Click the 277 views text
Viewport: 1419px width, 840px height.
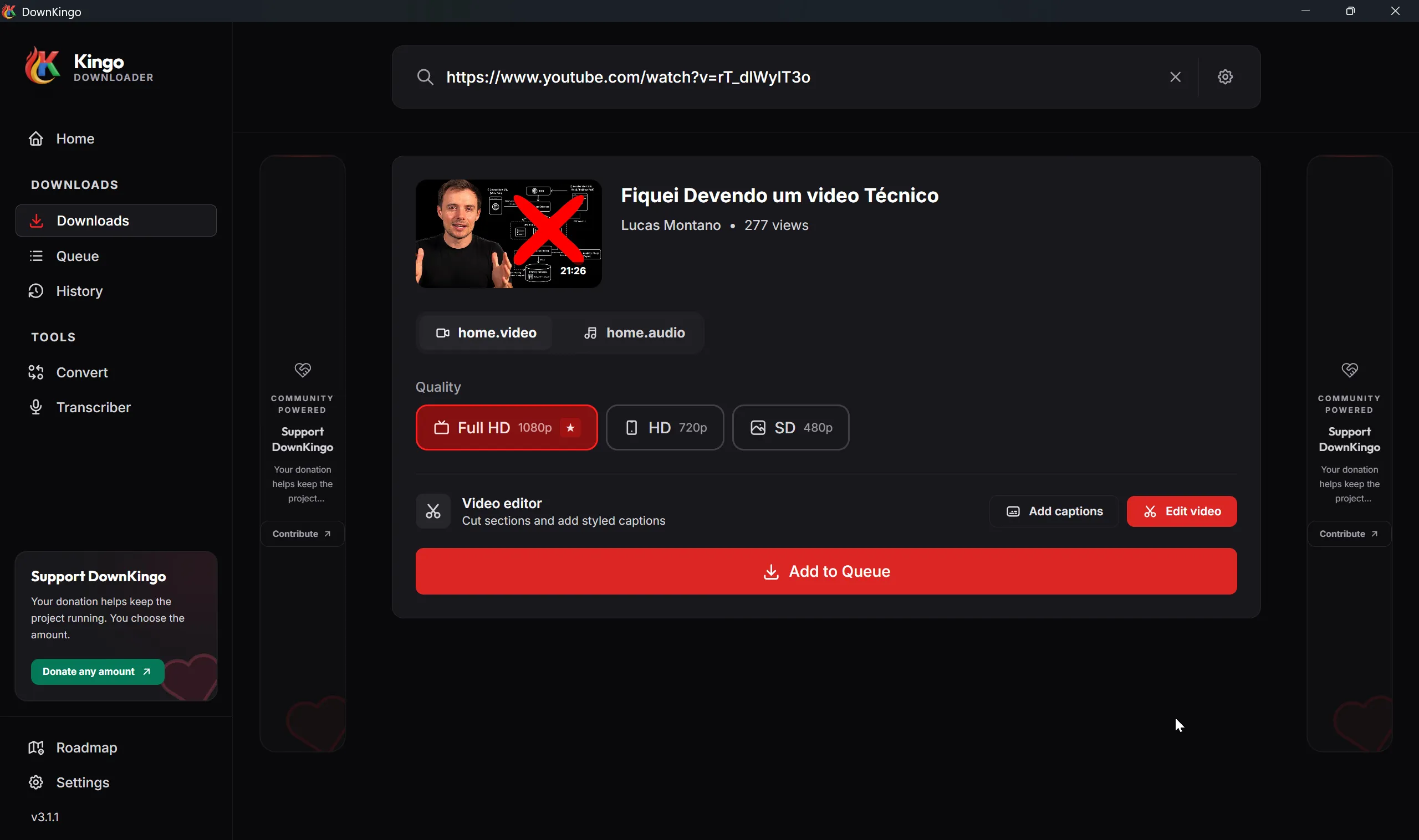[x=777, y=226]
